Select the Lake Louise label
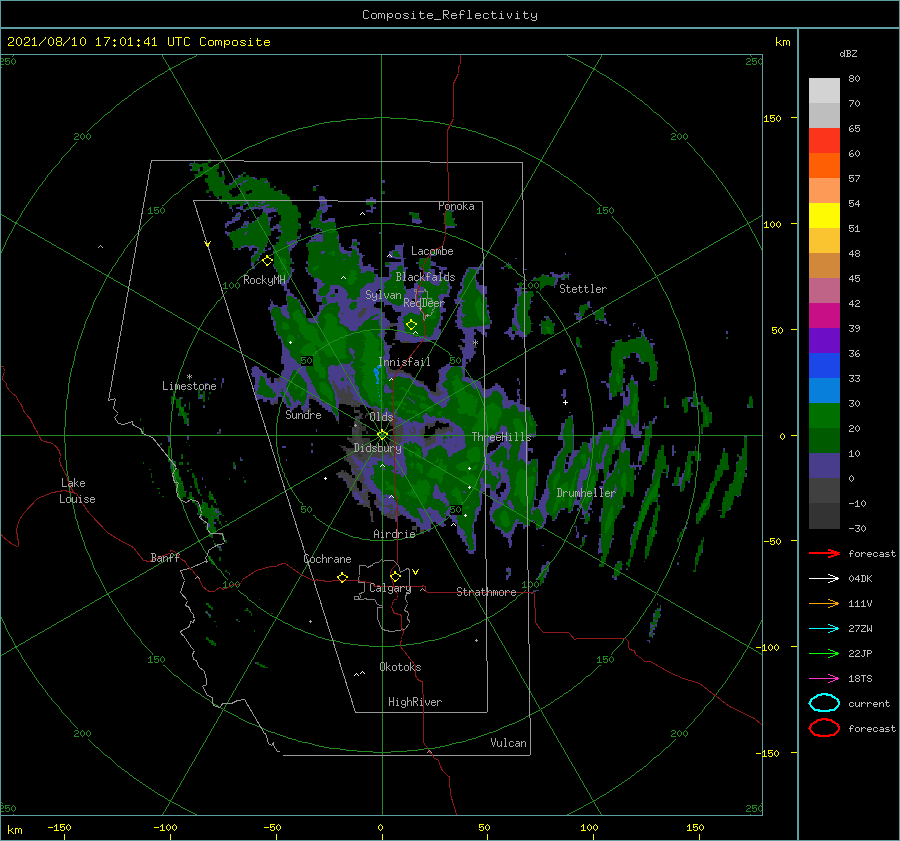The image size is (900, 841). (x=78, y=491)
